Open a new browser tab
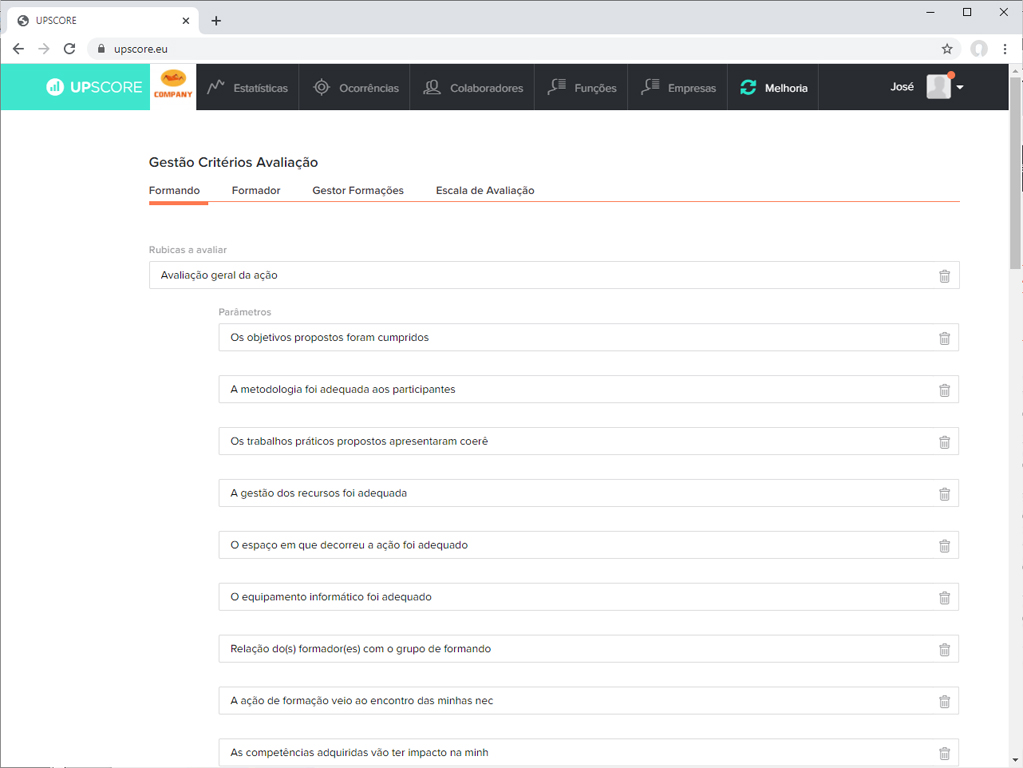The image size is (1023, 768). (216, 21)
